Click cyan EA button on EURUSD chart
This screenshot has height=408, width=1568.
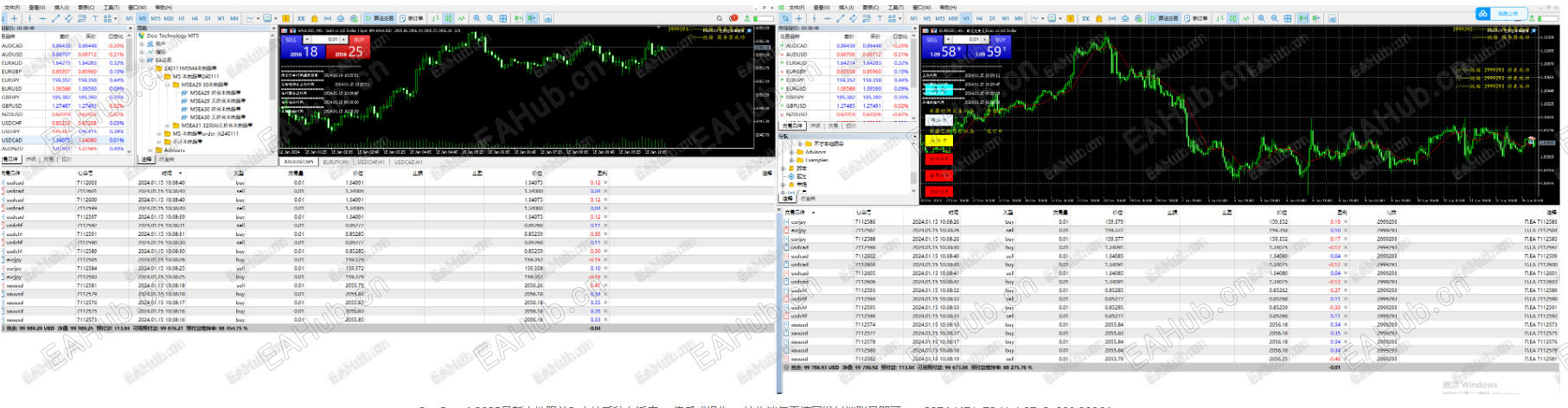pos(939,90)
